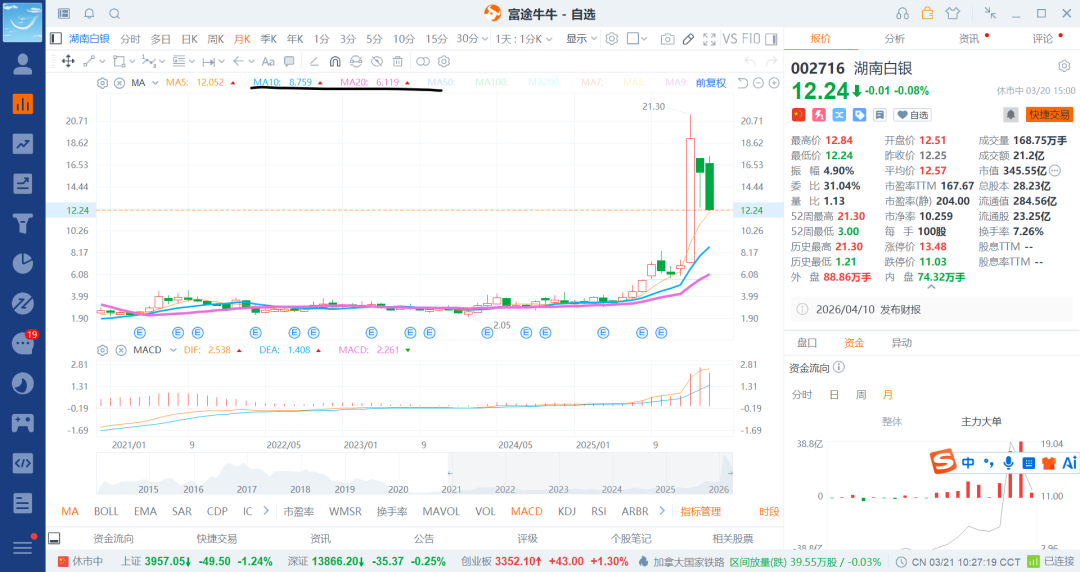Select the text annotation Aa tool
1080x572 pixels.
tap(268, 61)
